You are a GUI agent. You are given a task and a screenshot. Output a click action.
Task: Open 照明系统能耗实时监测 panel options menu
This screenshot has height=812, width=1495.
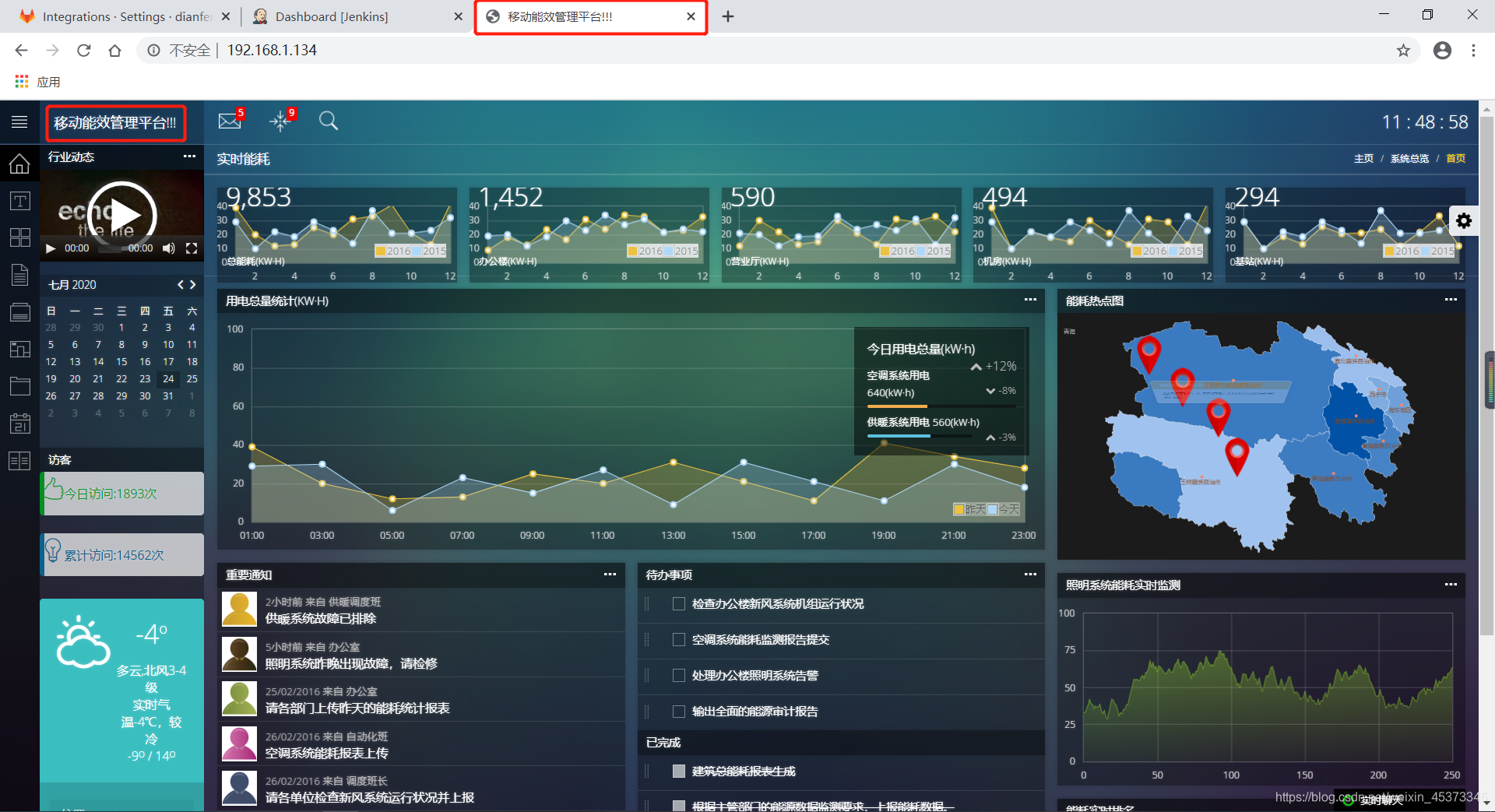(1451, 585)
